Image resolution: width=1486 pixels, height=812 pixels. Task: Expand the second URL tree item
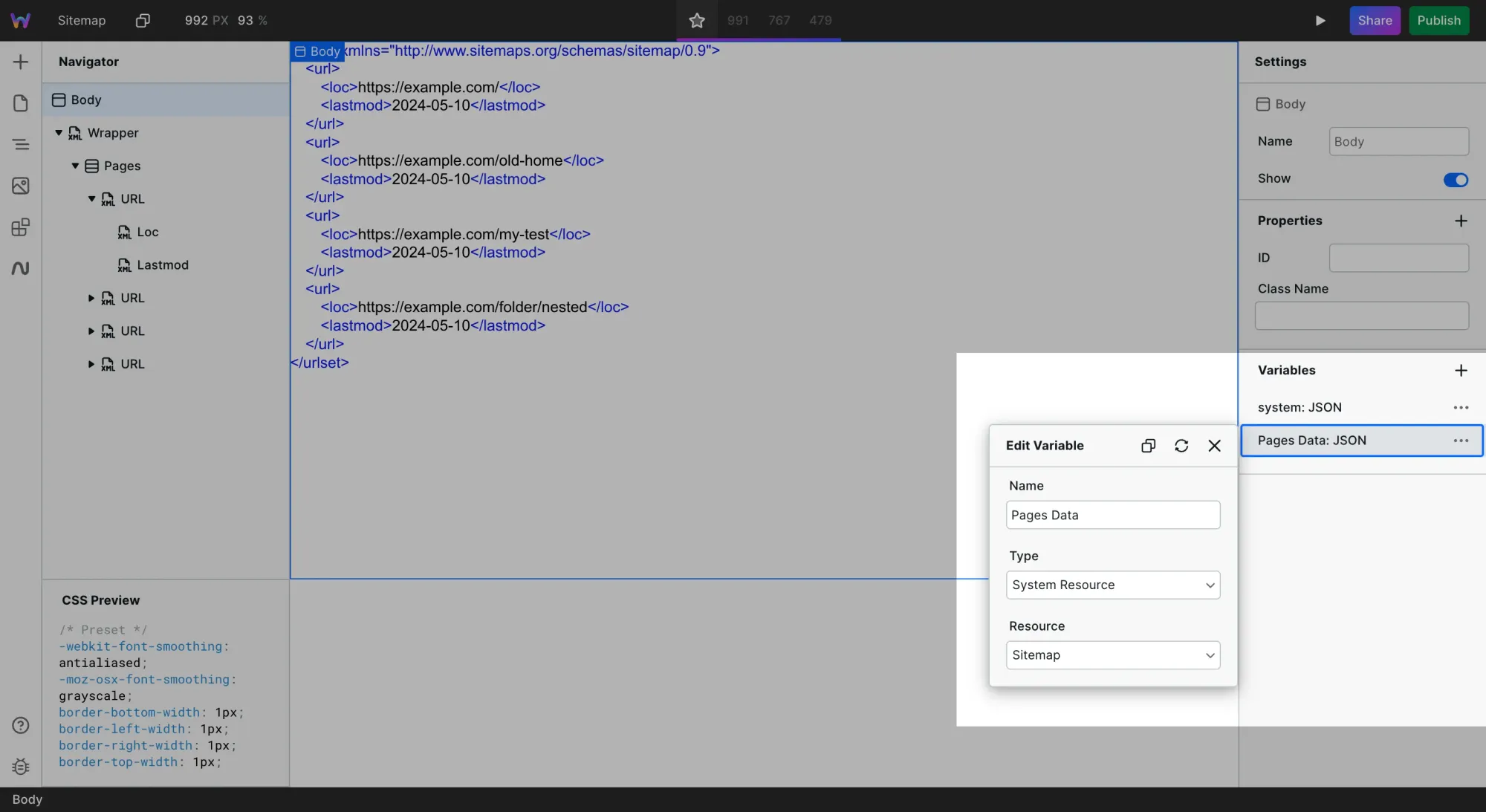(91, 298)
